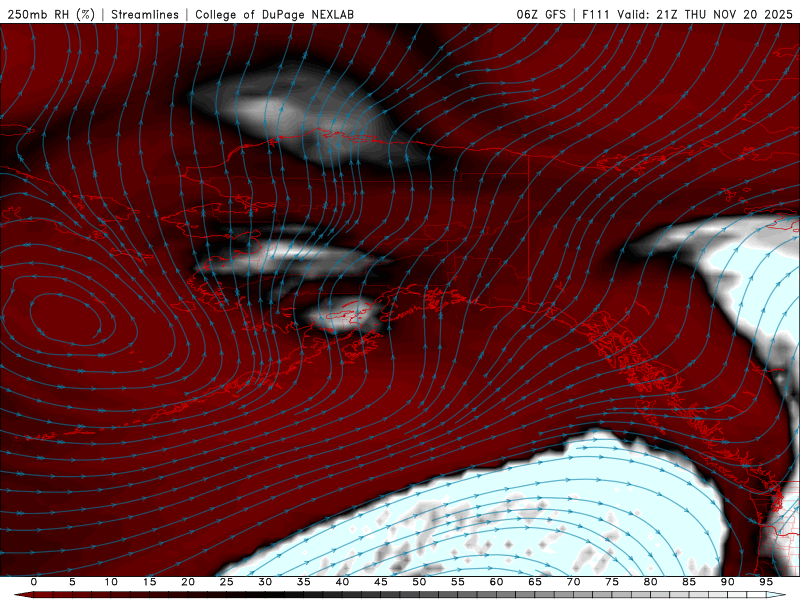Click the "75" colorbar tick label
The width and height of the screenshot is (800, 600).
(x=612, y=582)
